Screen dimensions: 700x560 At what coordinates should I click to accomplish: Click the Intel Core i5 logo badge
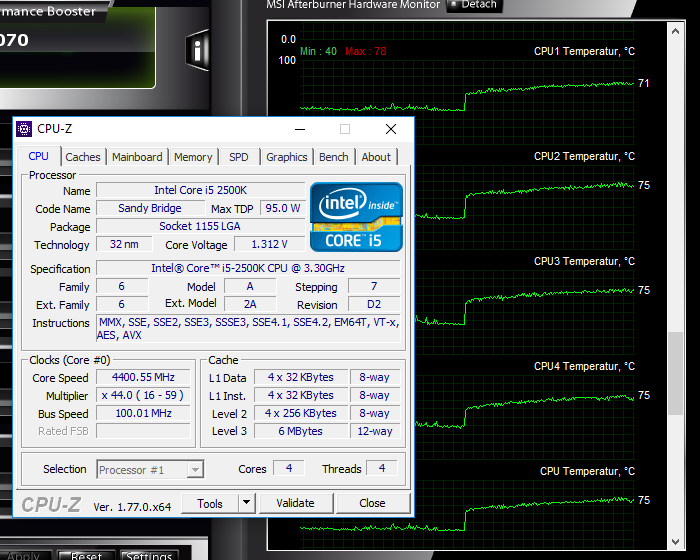pyautogui.click(x=356, y=217)
